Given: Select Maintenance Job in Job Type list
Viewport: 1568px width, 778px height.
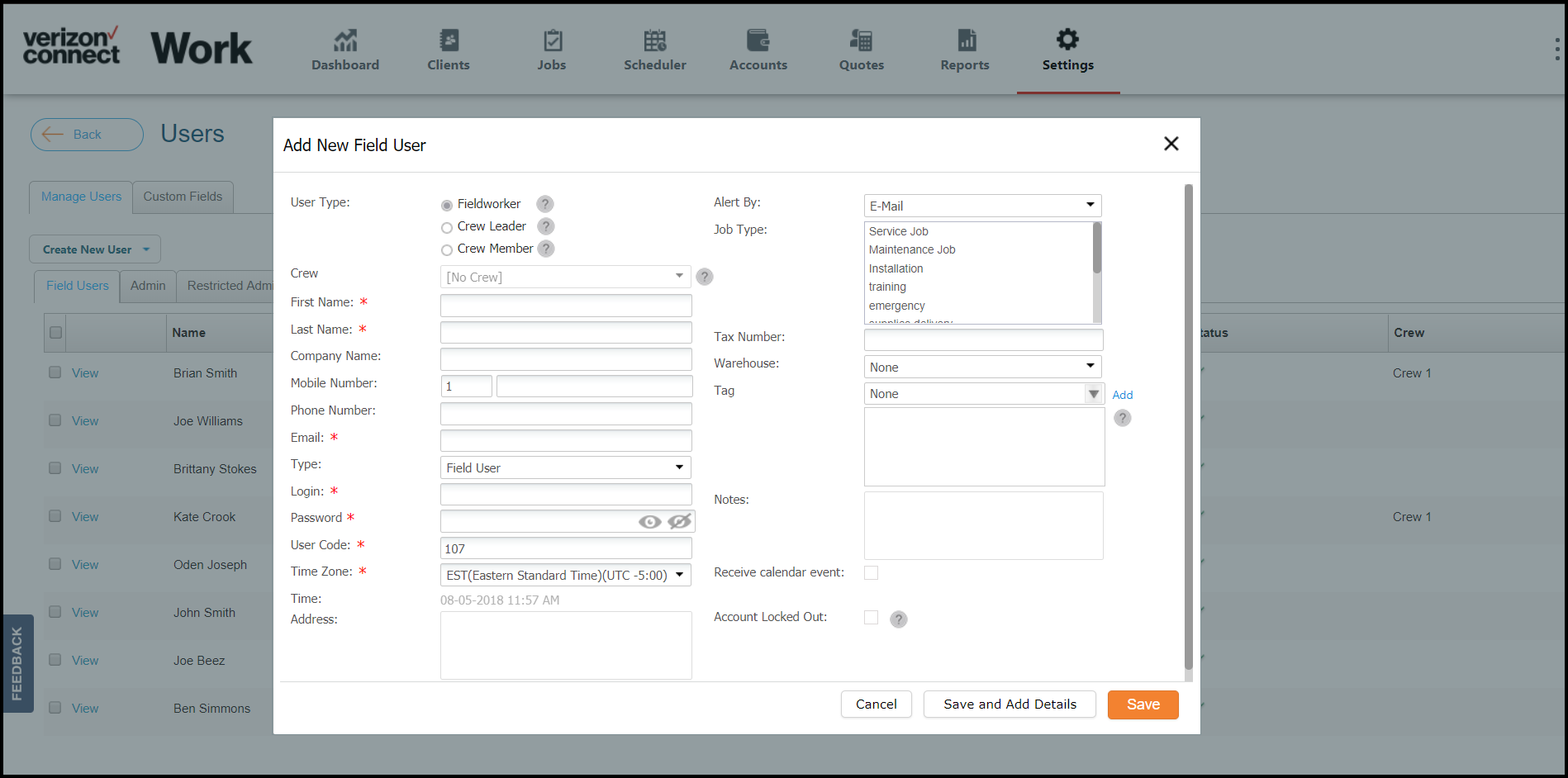Looking at the screenshot, I should coord(912,249).
